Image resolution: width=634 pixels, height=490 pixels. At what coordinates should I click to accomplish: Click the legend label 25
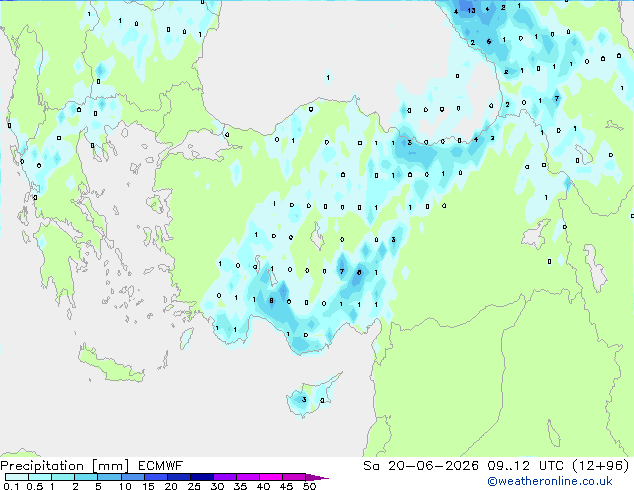point(194,486)
